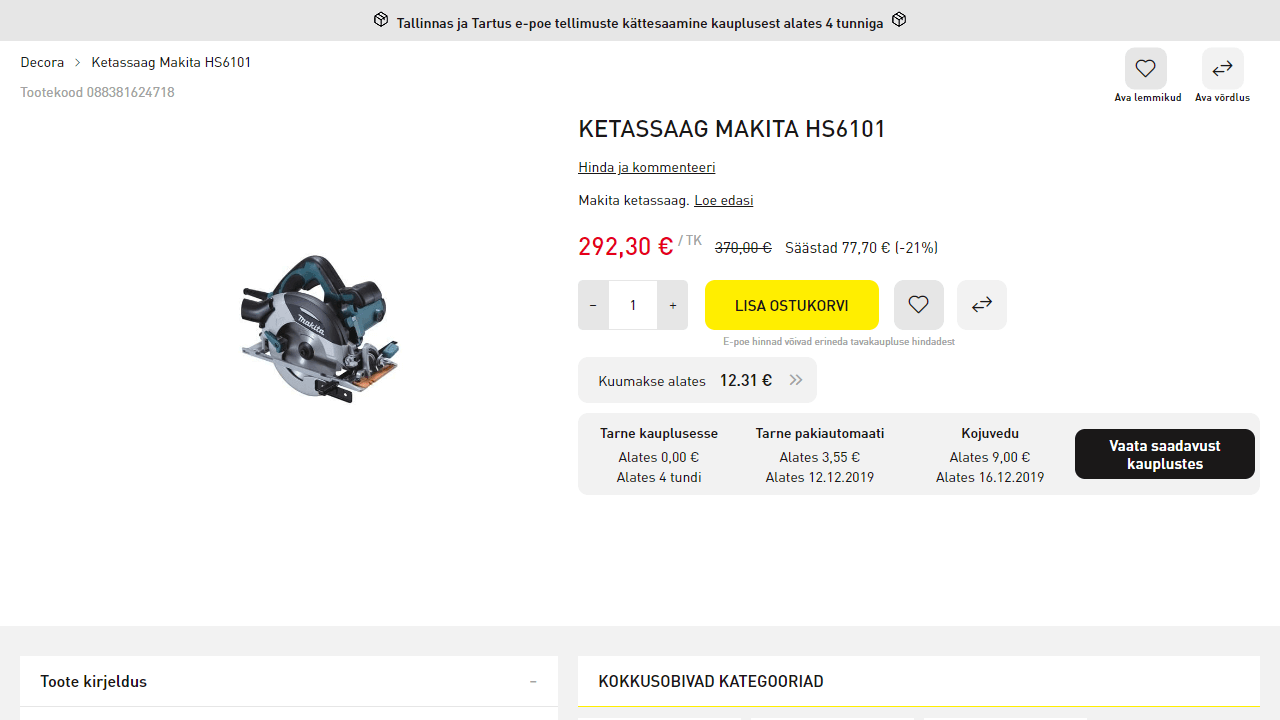1280x720 pixels.
Task: Collapse the Toote kirjeldus section
Action: pyautogui.click(x=533, y=682)
